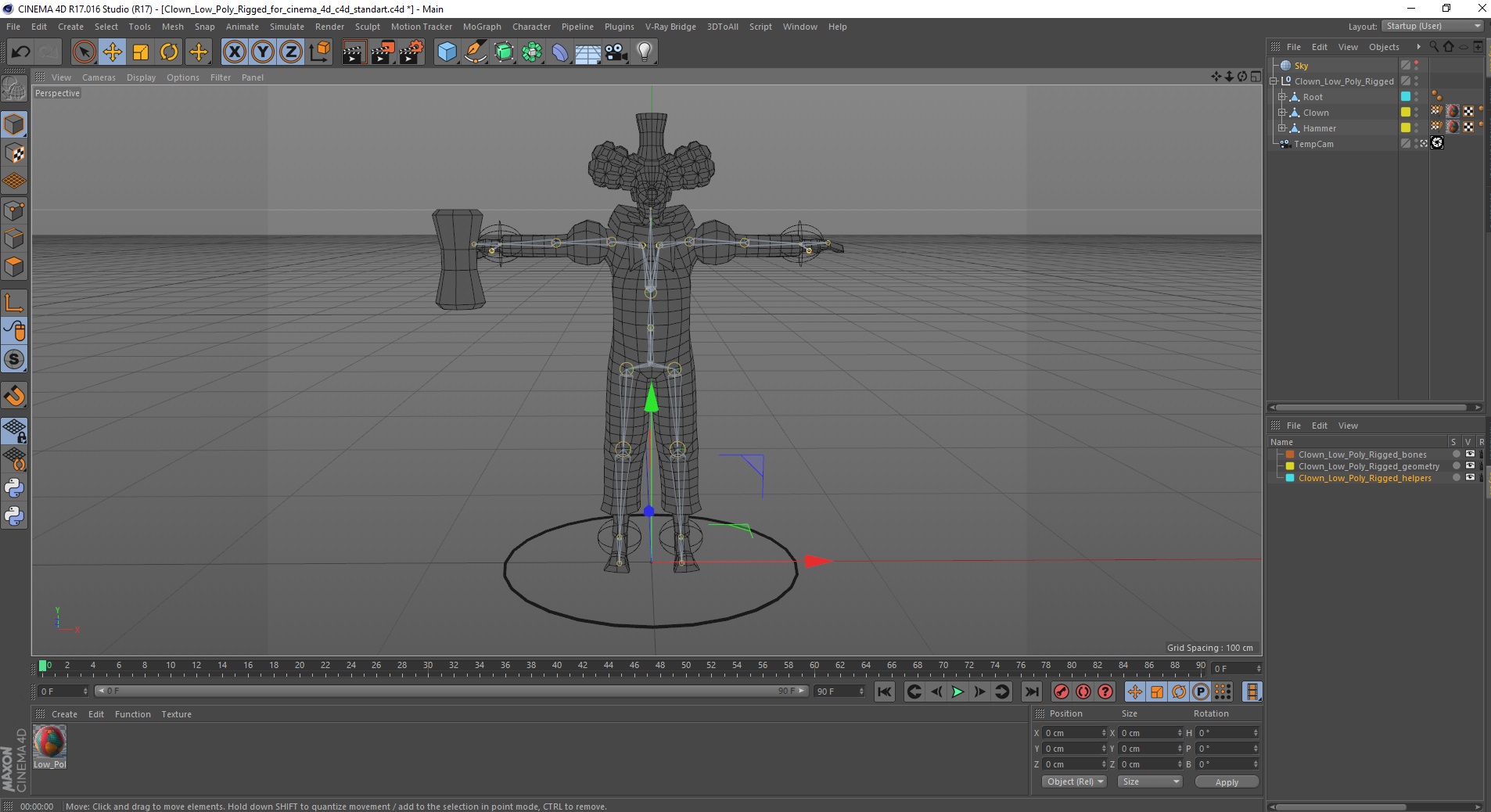Select the Clown_Low_Poly_Rigged_helpers layer
Viewport: 1491px width, 812px height.
click(x=1364, y=478)
